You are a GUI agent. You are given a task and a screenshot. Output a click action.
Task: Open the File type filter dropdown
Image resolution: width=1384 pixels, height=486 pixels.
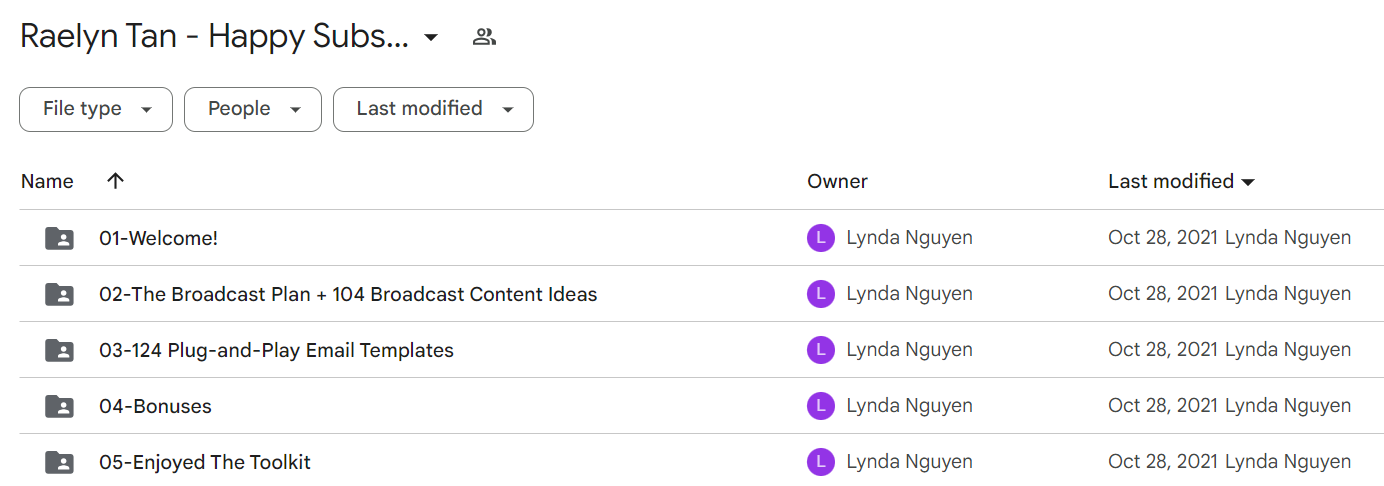96,109
